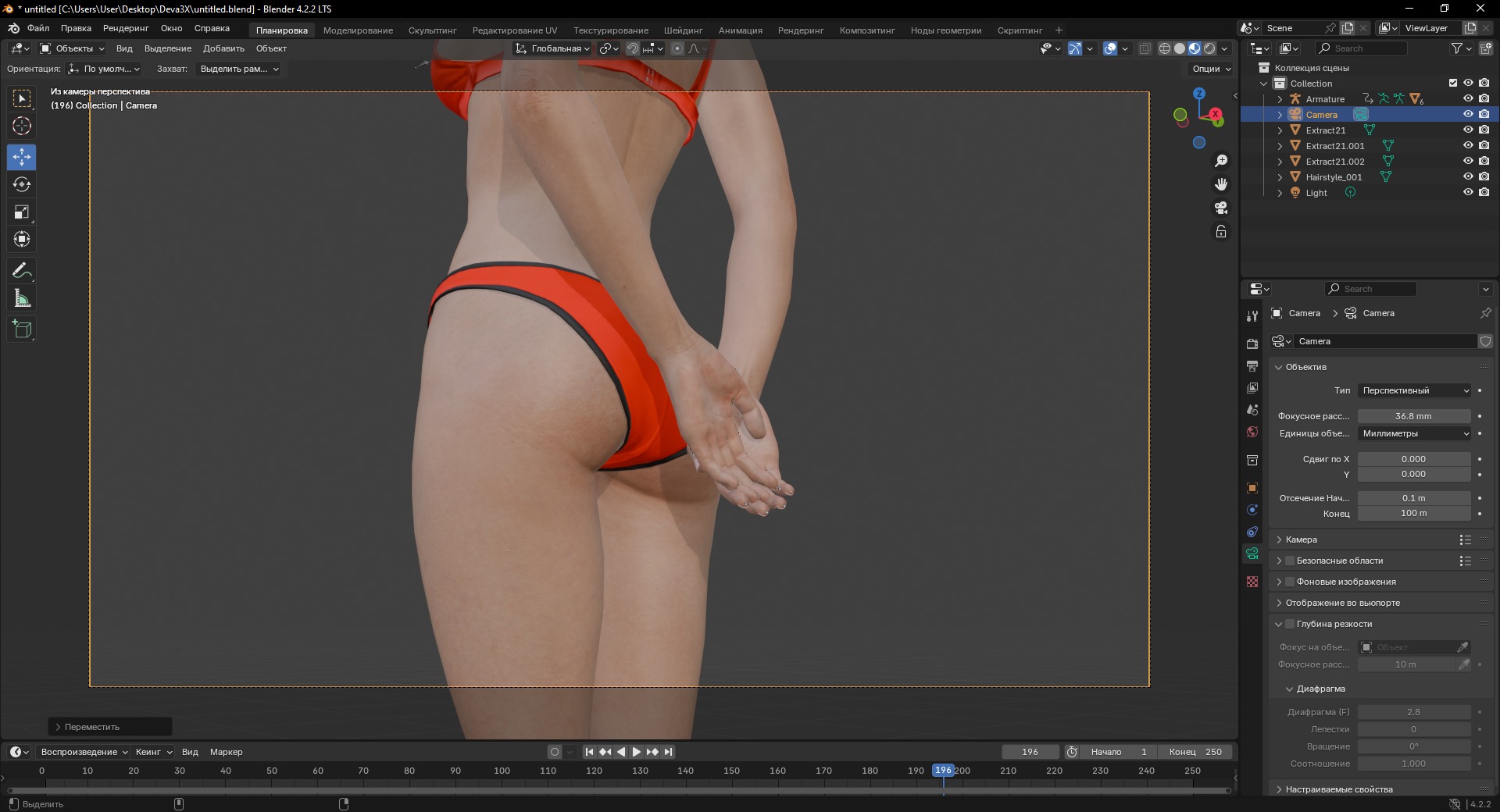
Task: Open the Воспроизведение timeline dropdown
Action: (x=84, y=752)
